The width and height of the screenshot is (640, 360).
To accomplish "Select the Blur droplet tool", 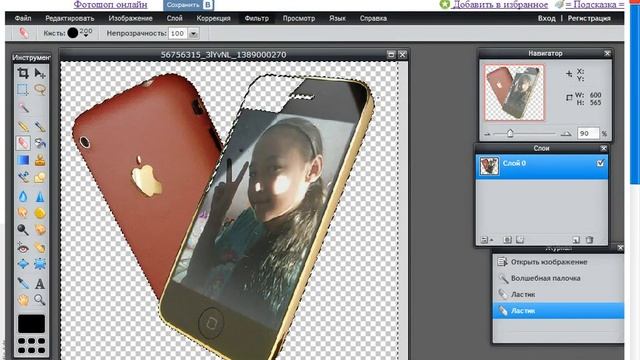I will pyautogui.click(x=23, y=196).
